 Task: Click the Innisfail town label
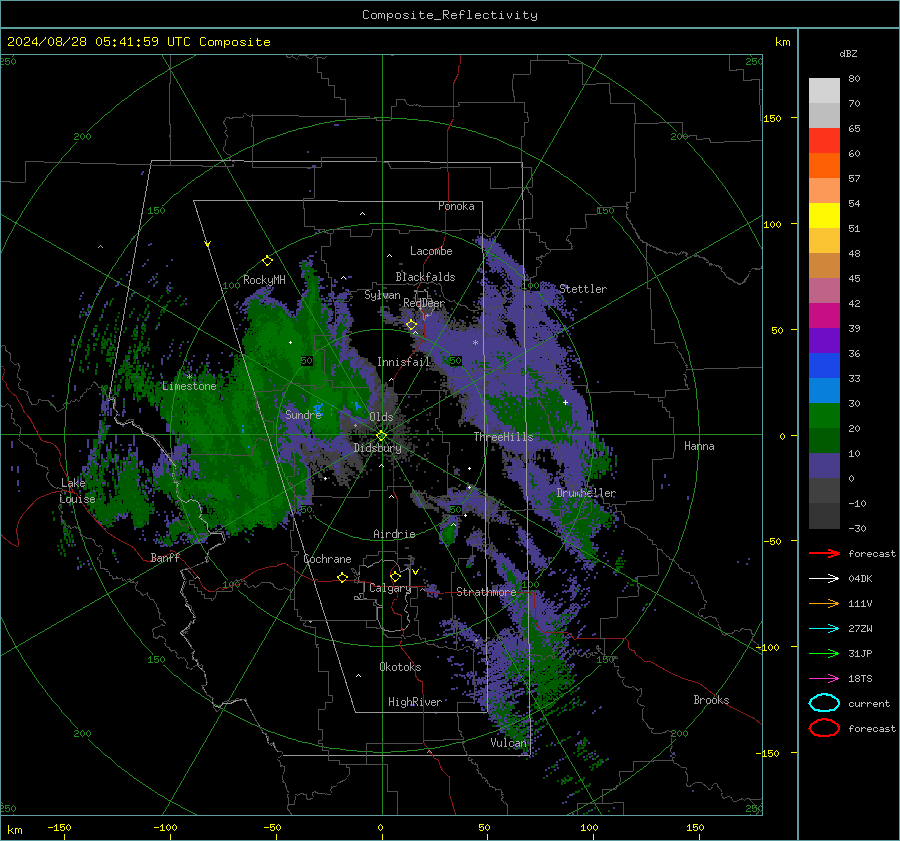(x=404, y=362)
